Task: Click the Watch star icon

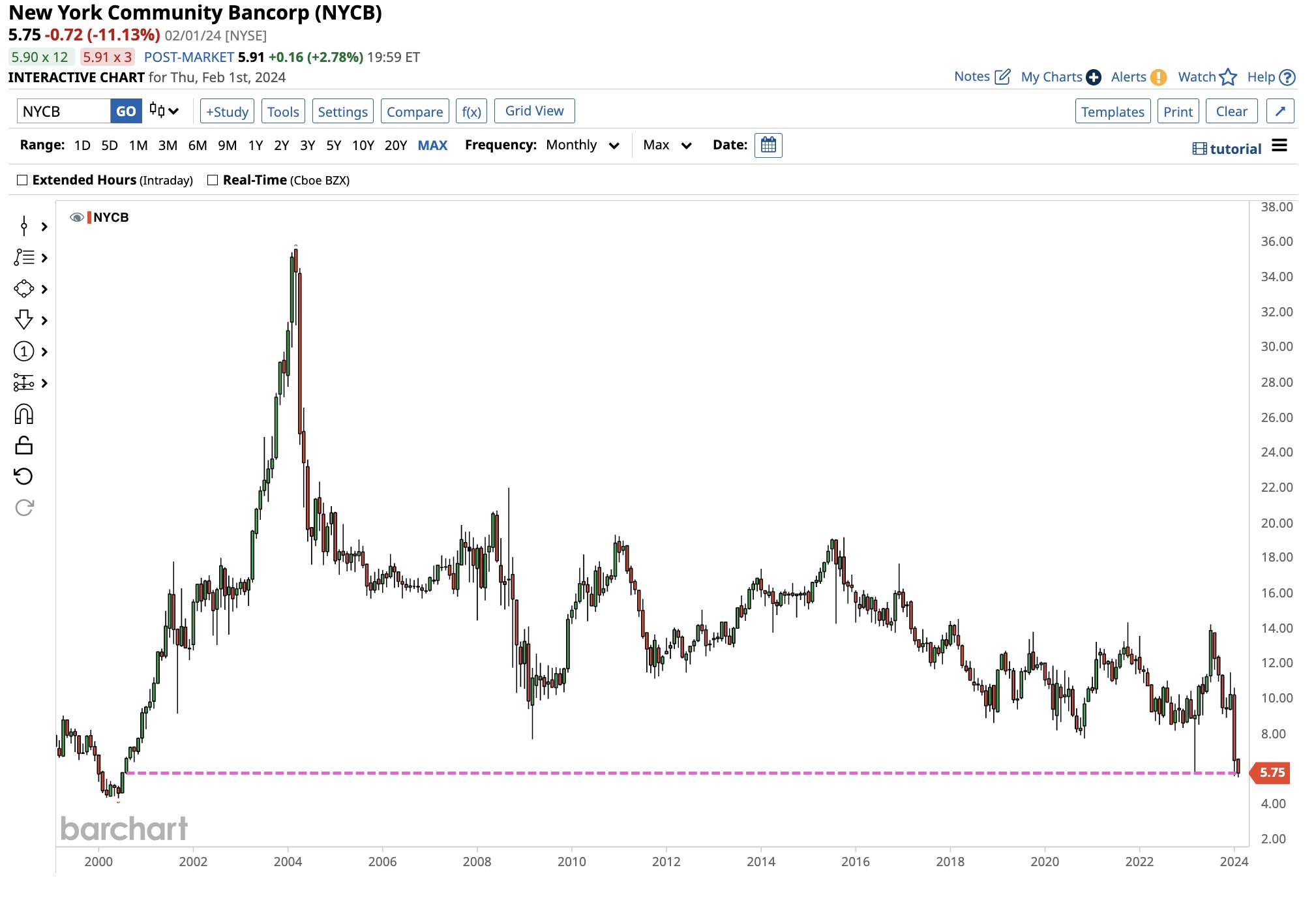Action: click(1228, 77)
